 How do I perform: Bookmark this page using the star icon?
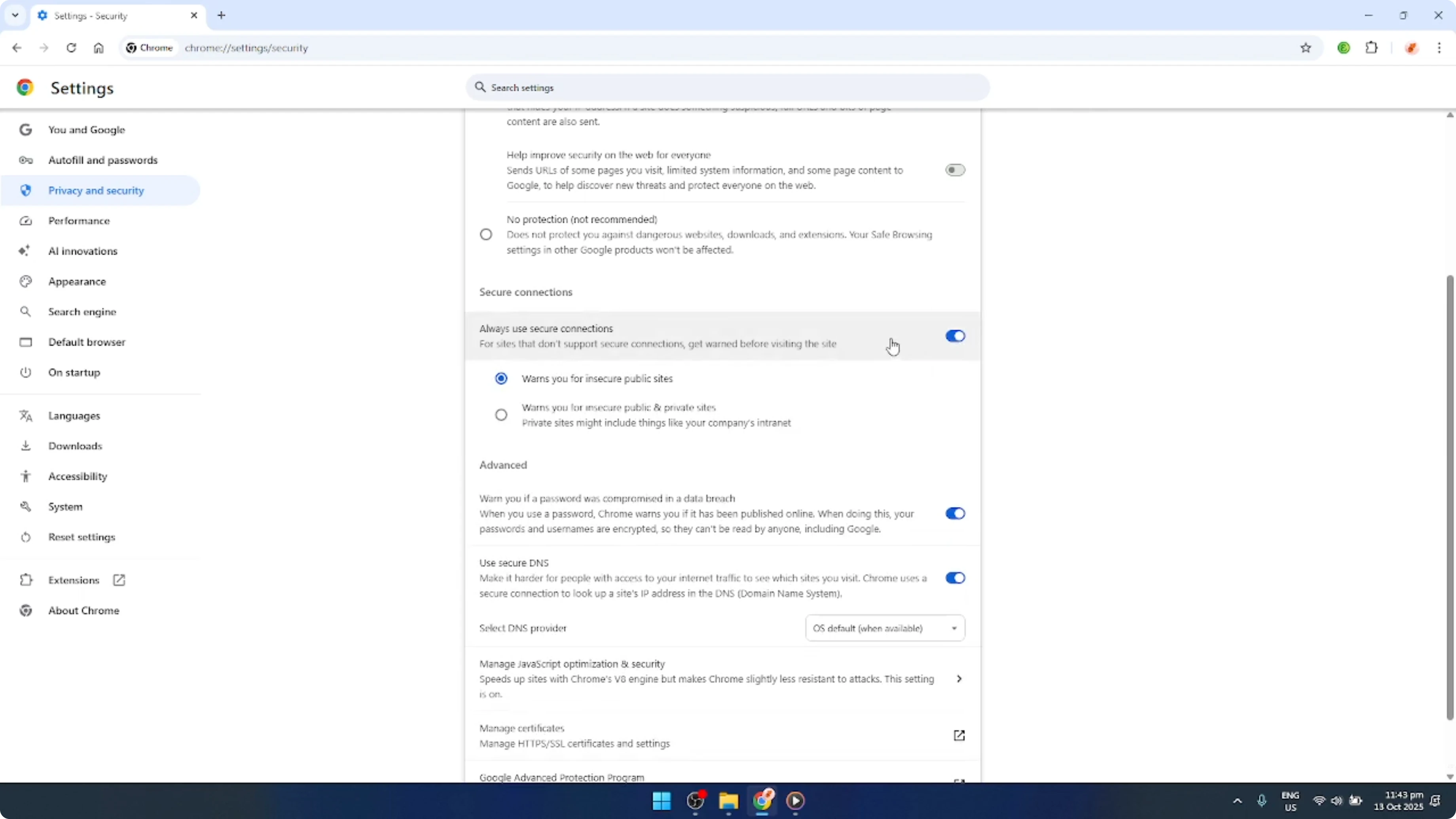pyautogui.click(x=1306, y=47)
